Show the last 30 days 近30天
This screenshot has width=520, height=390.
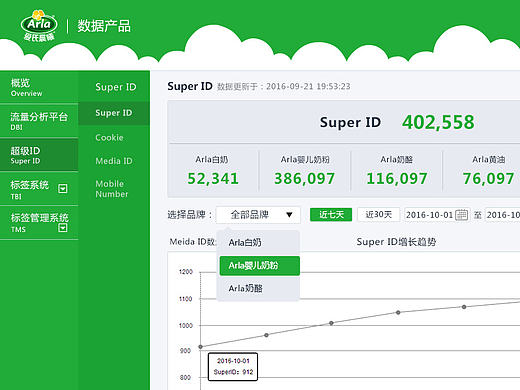point(379,214)
